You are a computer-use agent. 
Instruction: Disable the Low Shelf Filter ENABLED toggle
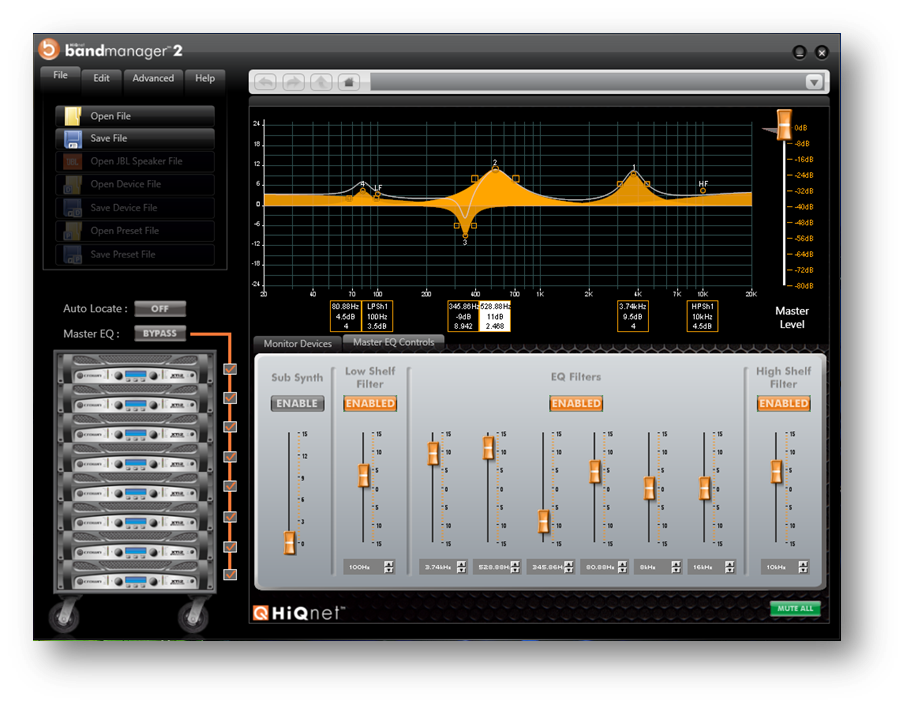coord(369,403)
